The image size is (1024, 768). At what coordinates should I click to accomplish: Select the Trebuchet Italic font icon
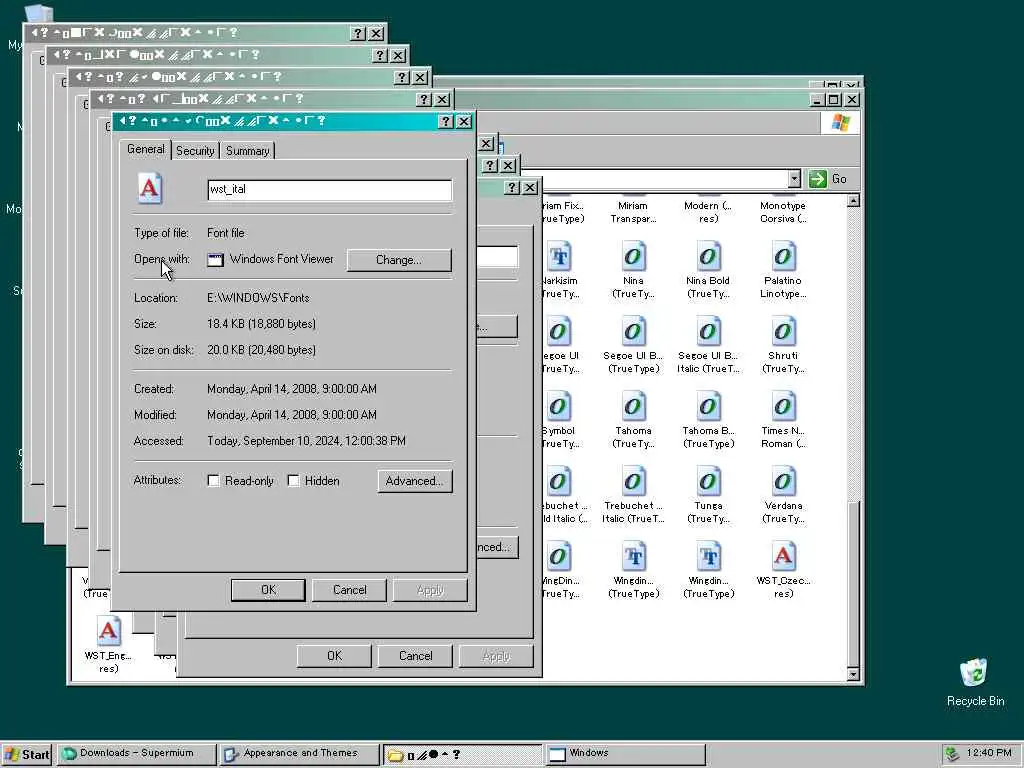click(x=633, y=482)
